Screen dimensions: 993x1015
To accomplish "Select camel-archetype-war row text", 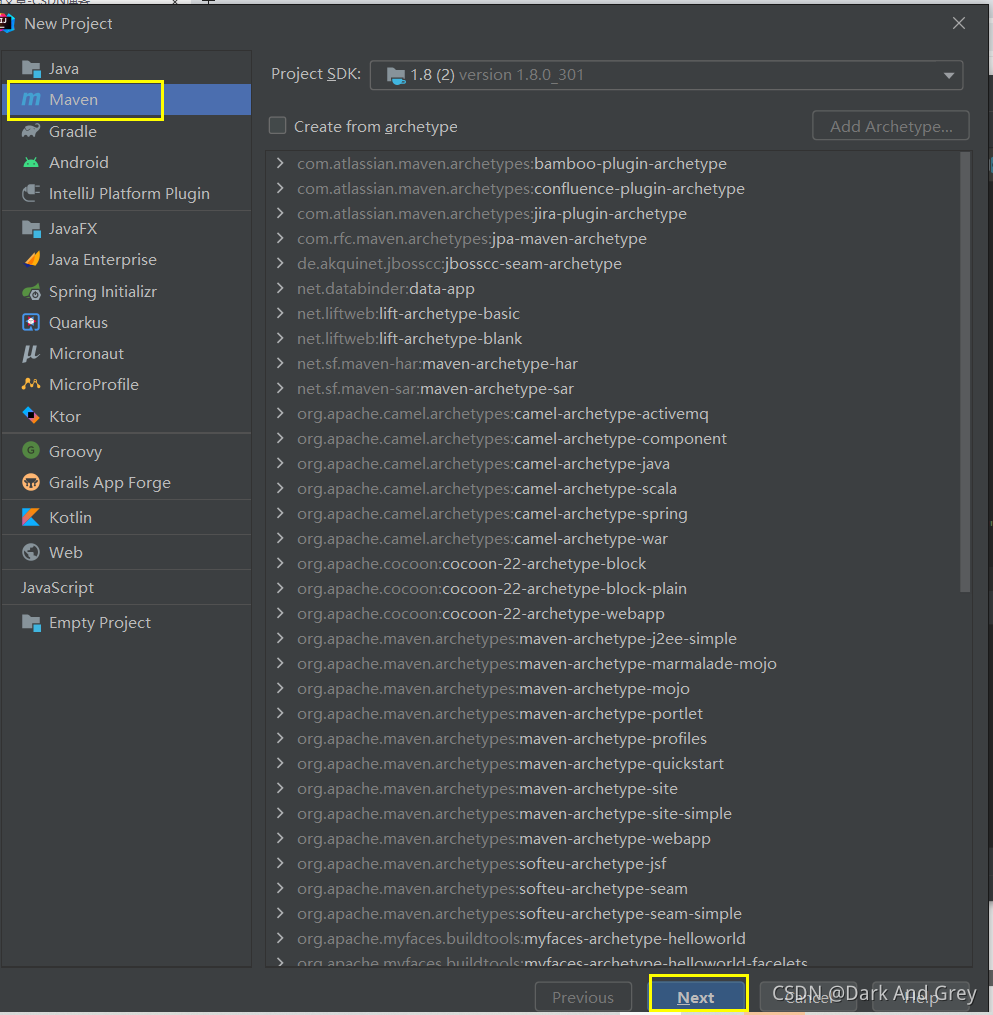I will pyautogui.click(x=482, y=539).
